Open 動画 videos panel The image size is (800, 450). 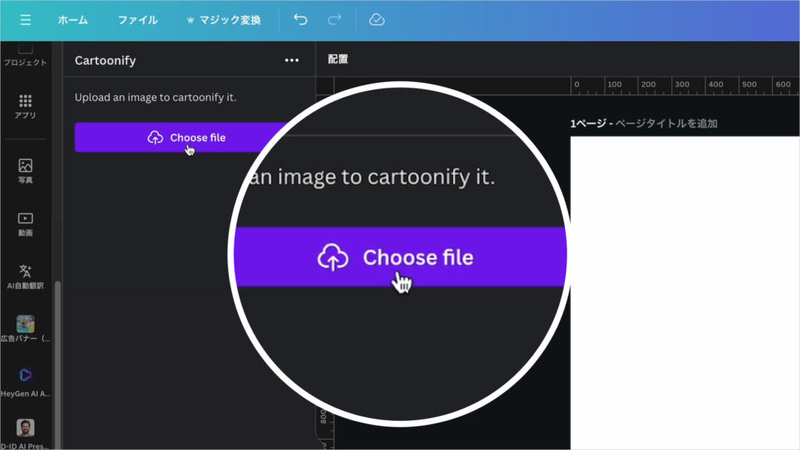point(25,224)
